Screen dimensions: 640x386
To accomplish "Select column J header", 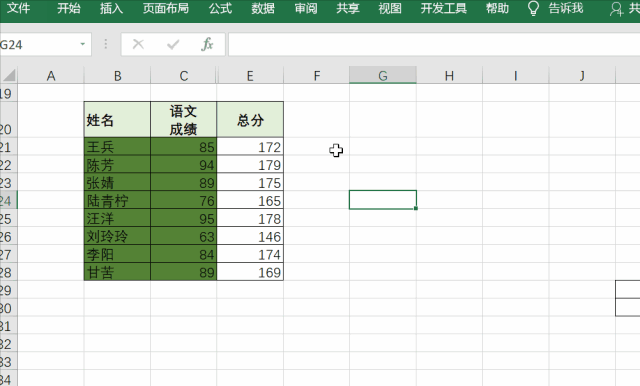I will point(582,75).
